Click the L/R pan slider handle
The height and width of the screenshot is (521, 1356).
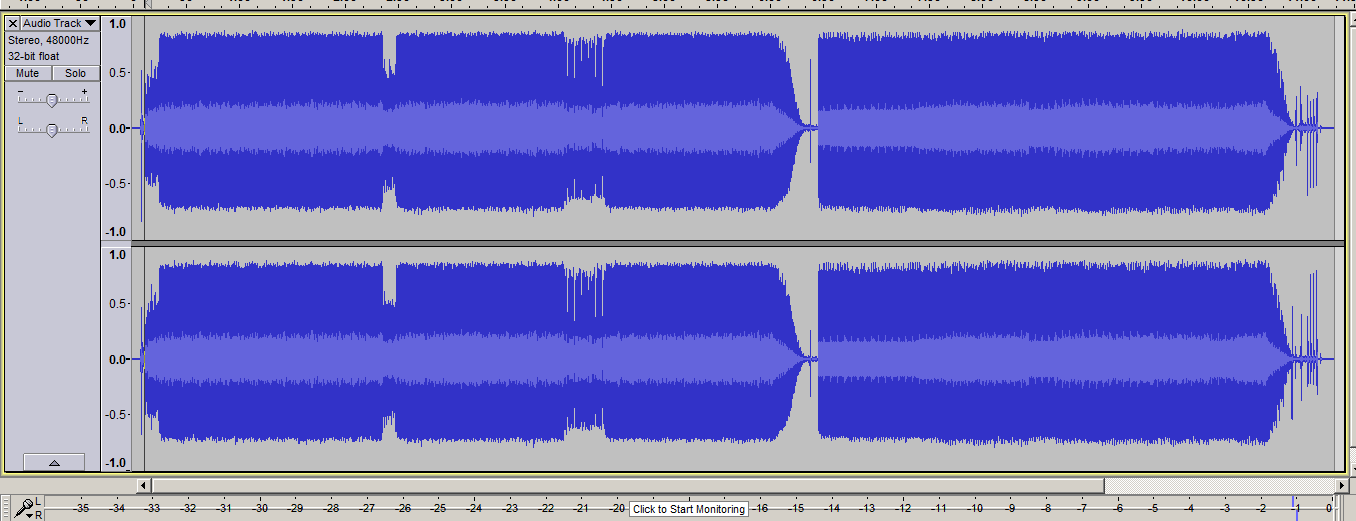click(52, 129)
